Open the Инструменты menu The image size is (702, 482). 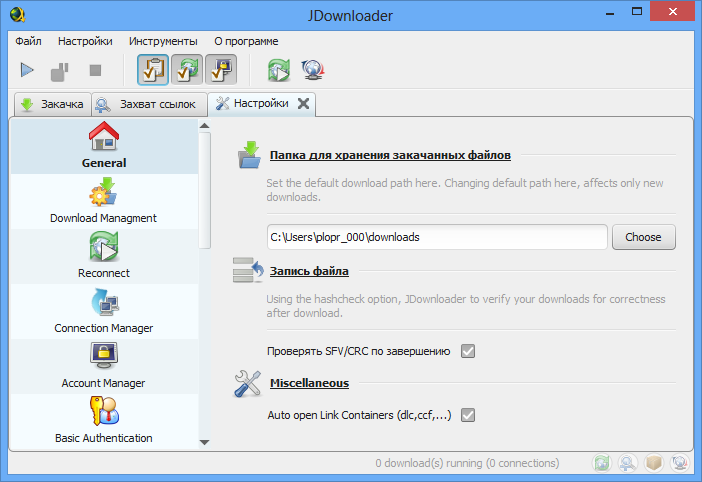pyautogui.click(x=163, y=41)
